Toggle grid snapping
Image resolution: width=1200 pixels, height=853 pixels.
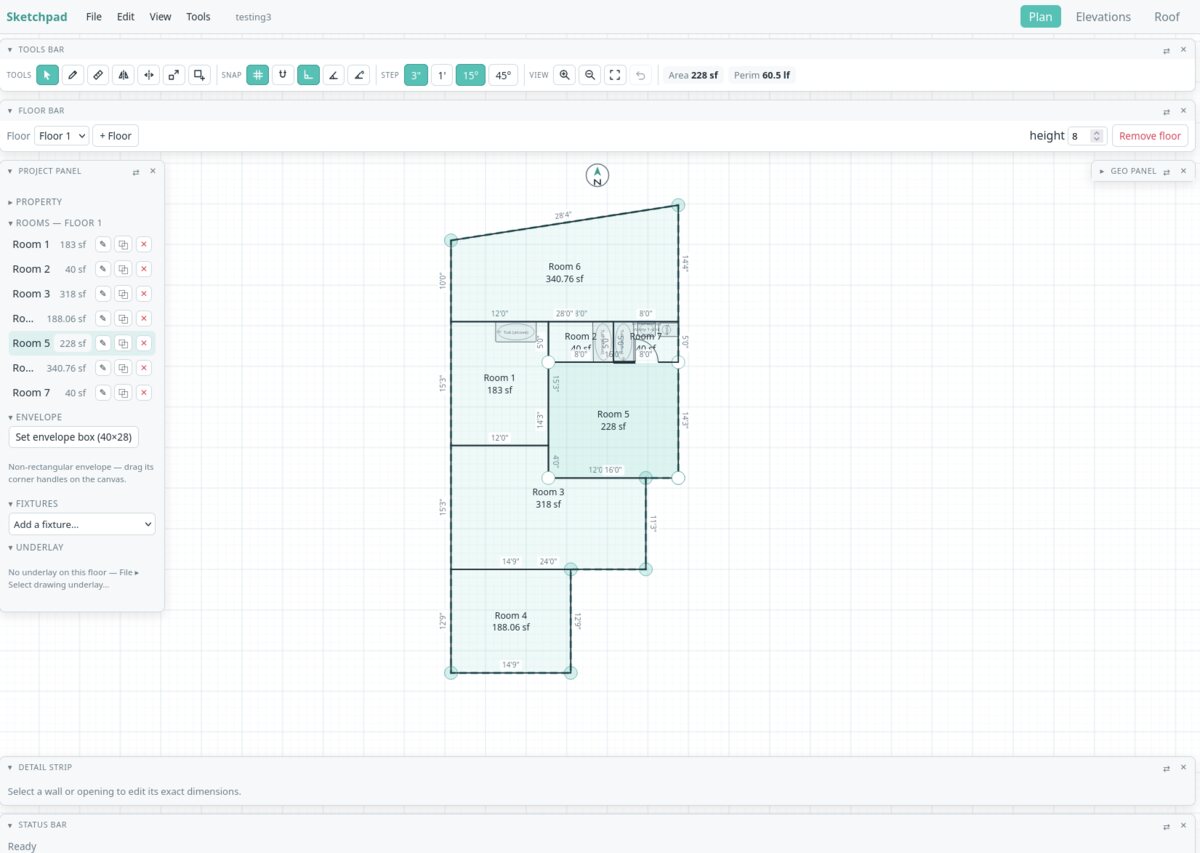point(258,75)
